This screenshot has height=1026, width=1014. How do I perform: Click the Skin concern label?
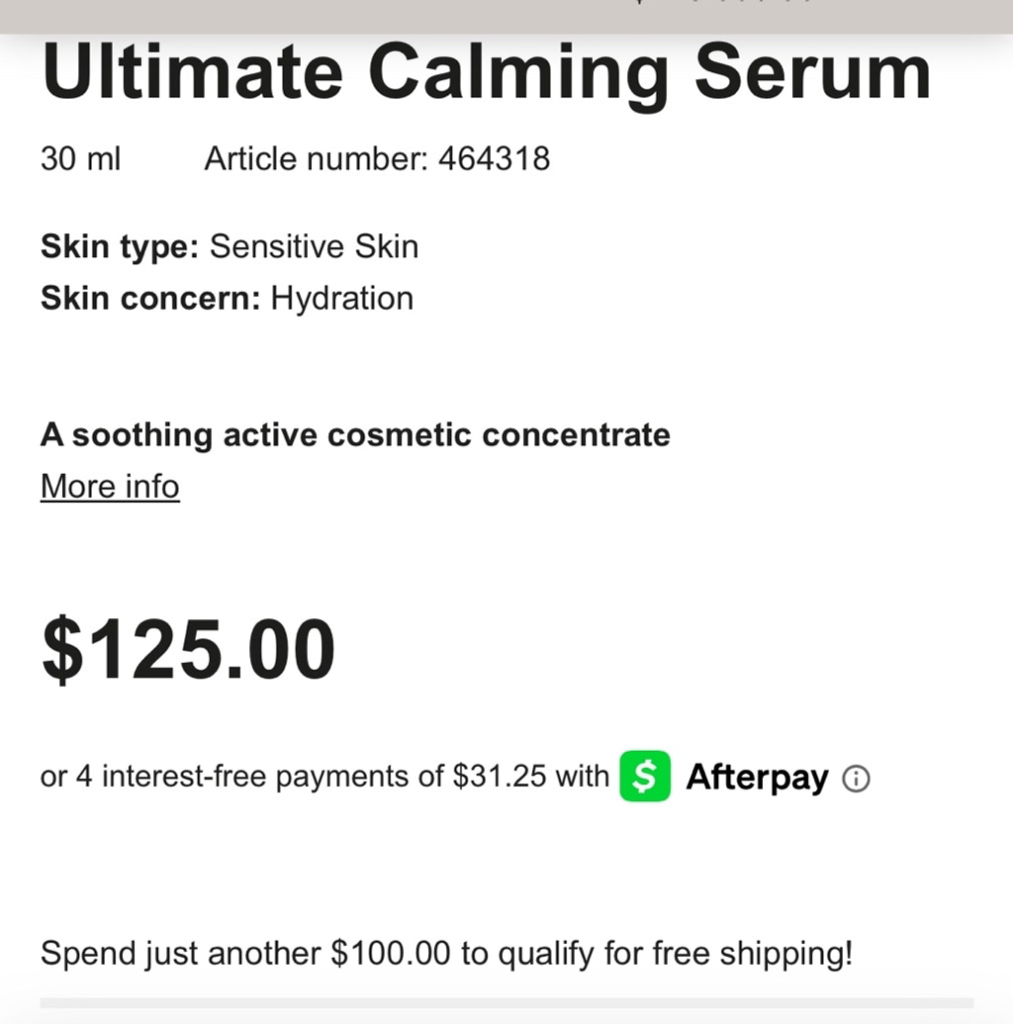tap(150, 298)
